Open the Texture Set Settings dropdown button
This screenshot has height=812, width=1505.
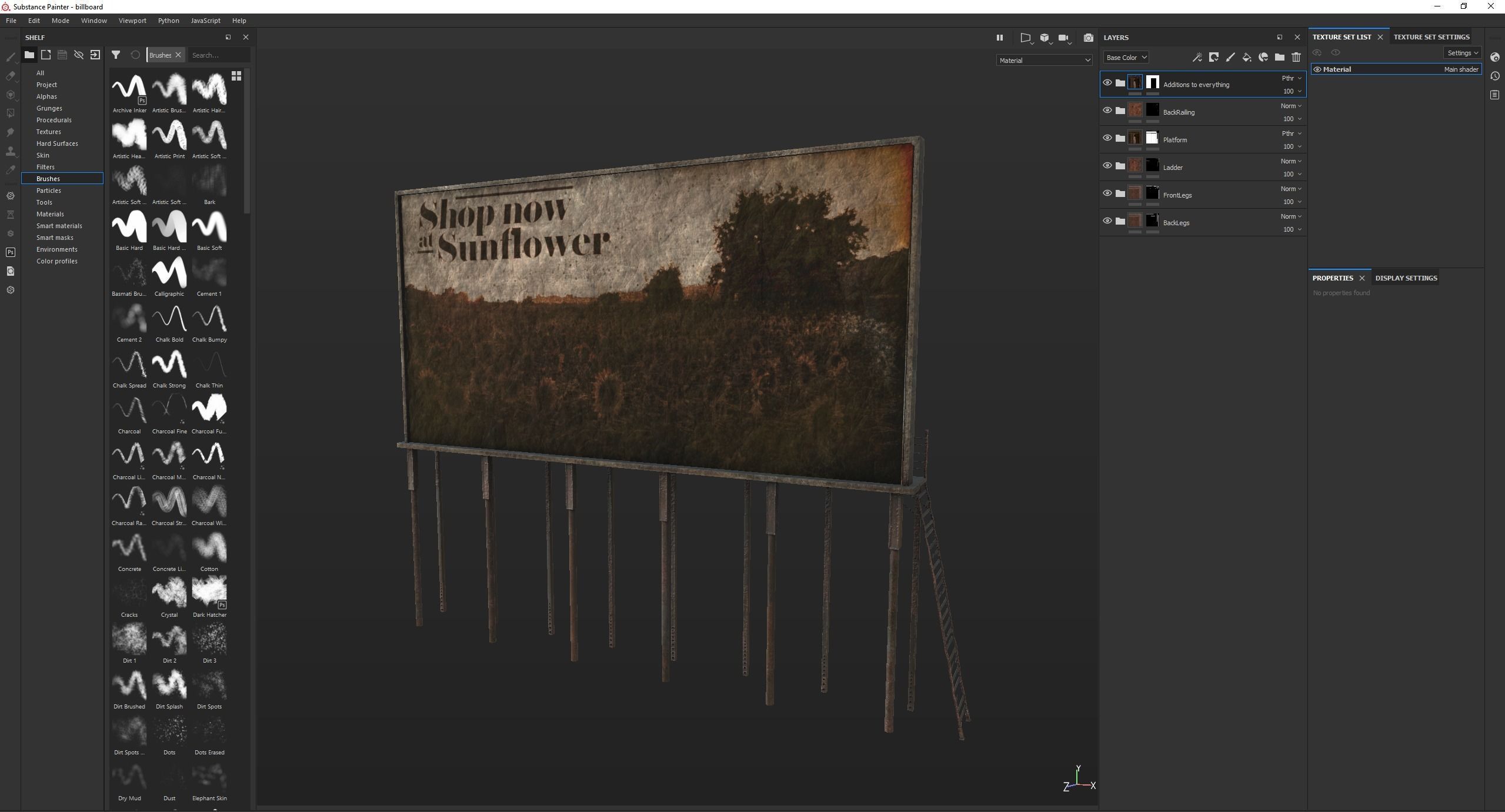tap(1463, 53)
